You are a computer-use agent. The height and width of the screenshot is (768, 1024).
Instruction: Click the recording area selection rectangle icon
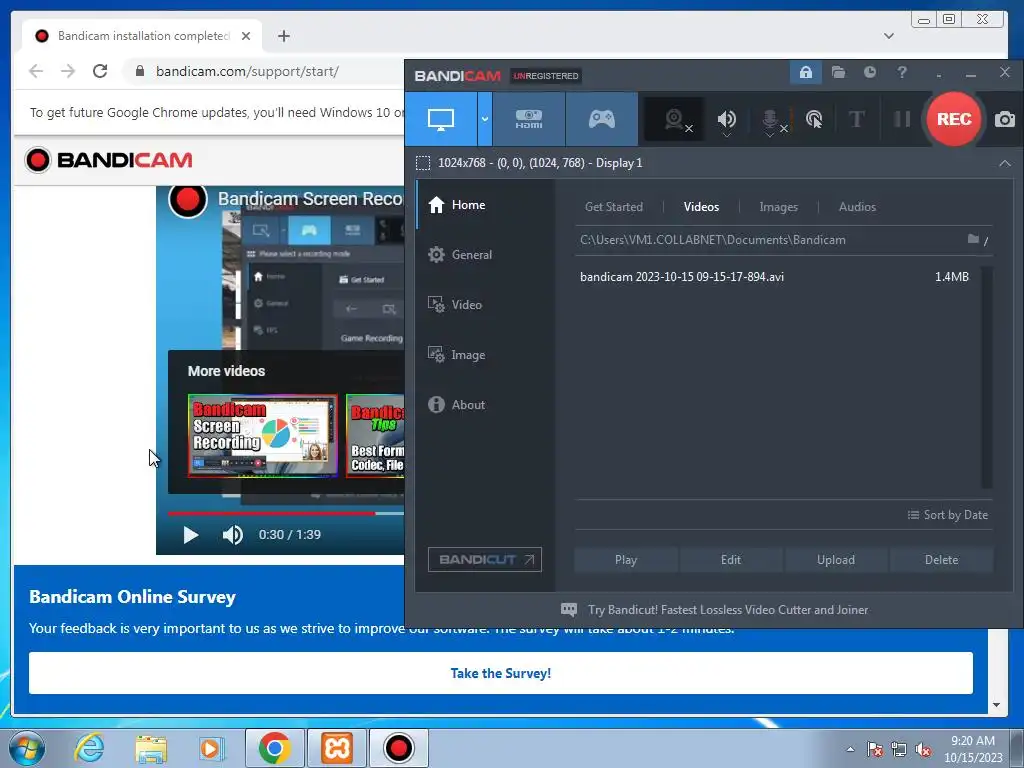423,163
